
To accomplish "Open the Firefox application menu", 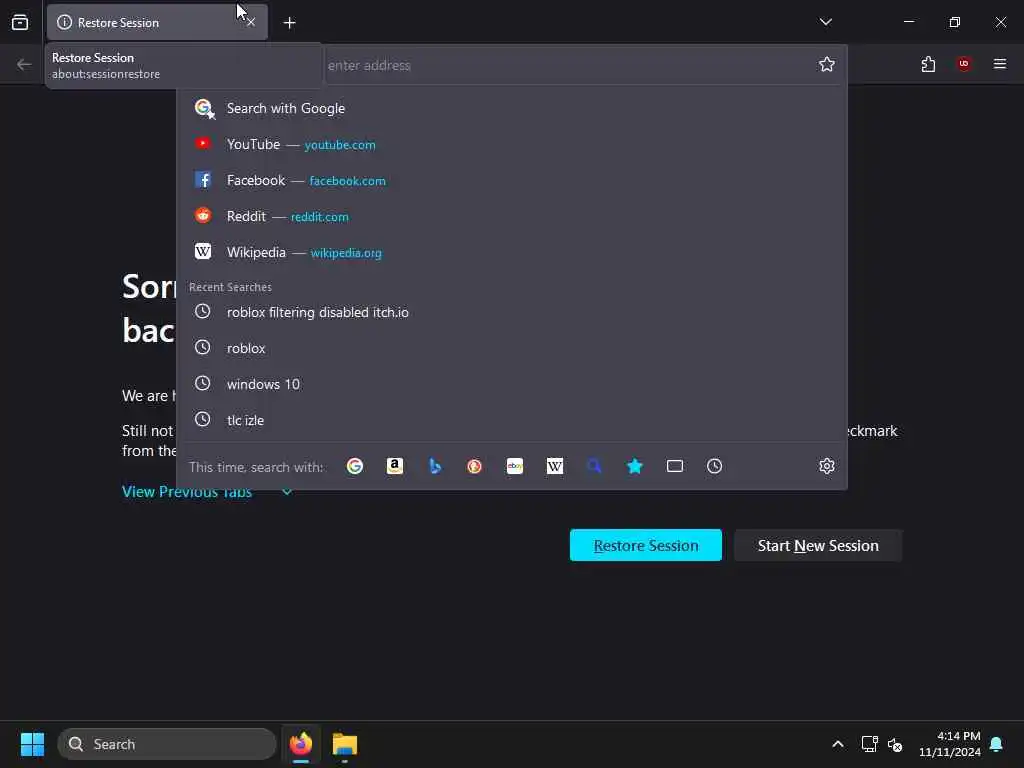I will (1000, 64).
